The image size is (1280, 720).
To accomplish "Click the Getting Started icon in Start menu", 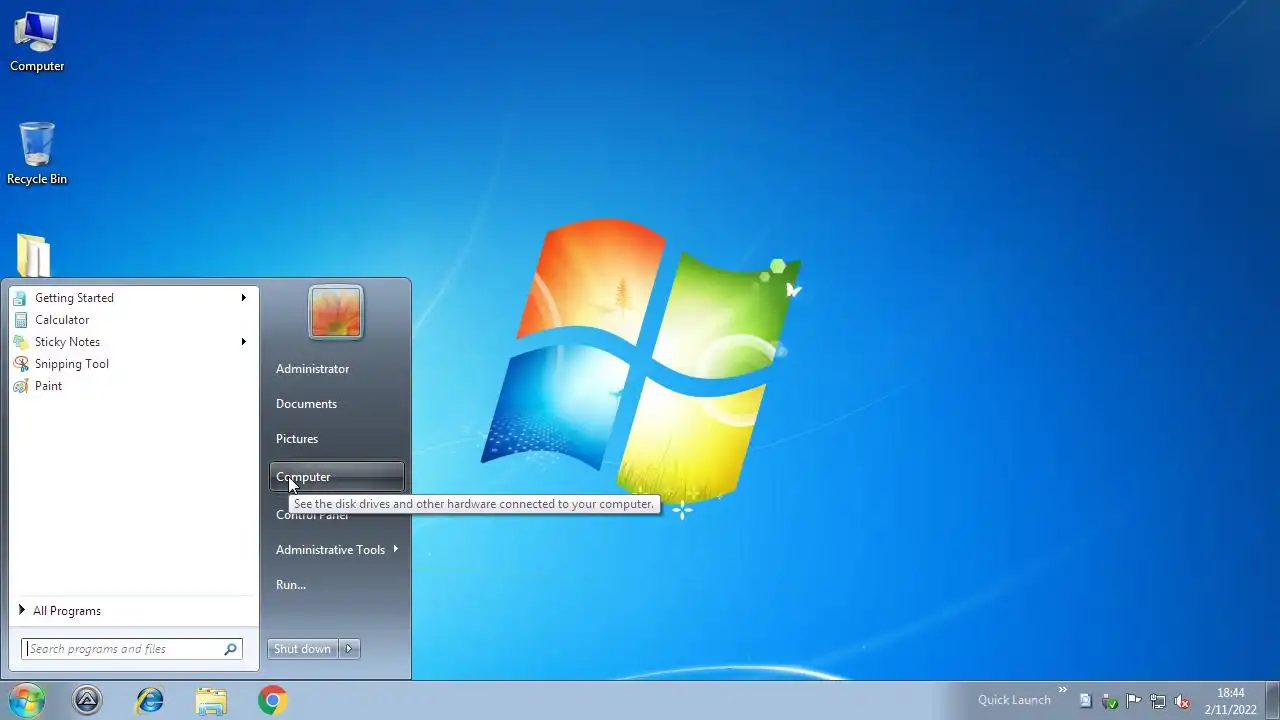I will coord(20,298).
